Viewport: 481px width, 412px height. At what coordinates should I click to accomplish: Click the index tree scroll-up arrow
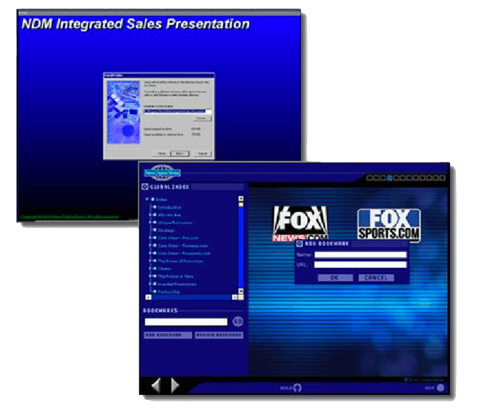241,199
